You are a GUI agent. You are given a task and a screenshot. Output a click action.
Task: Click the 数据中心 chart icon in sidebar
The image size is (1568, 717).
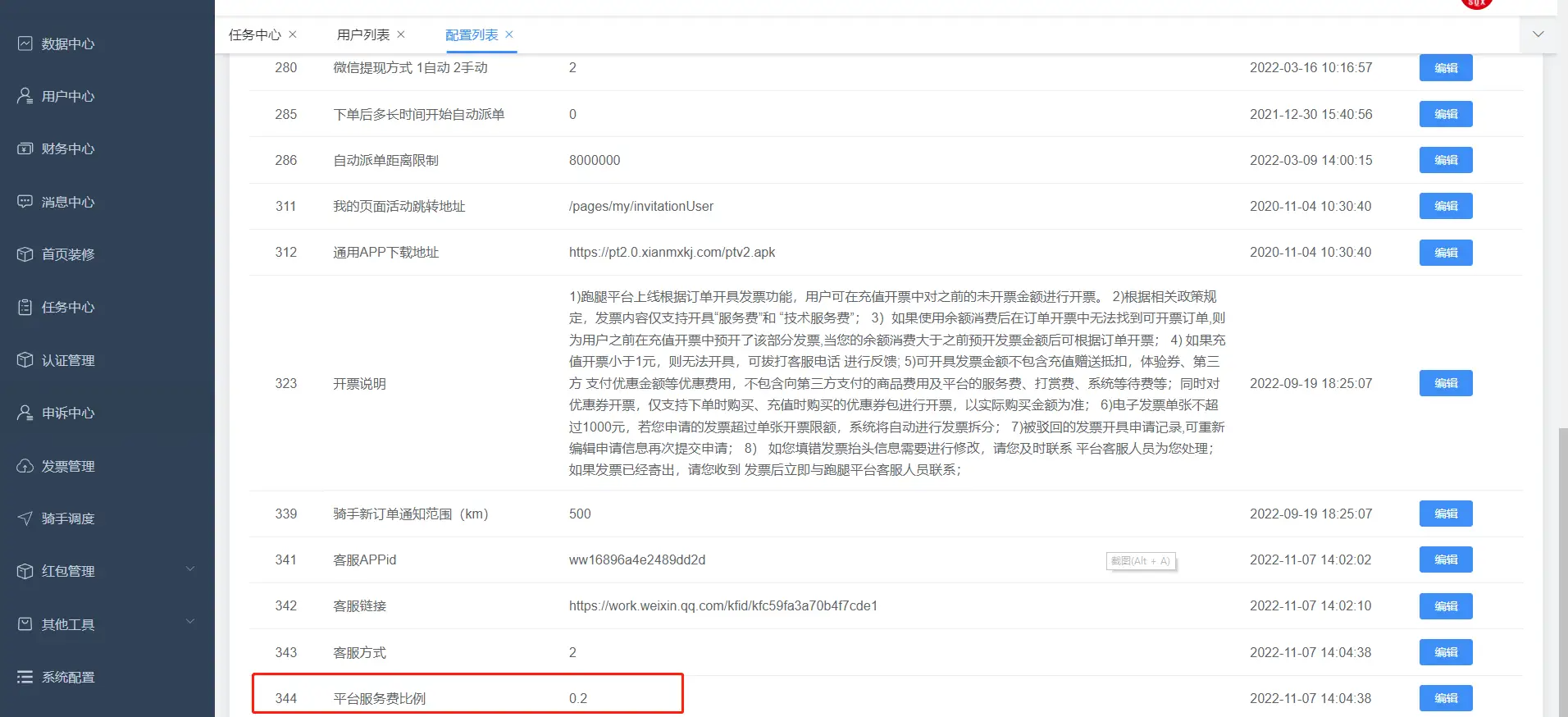tap(25, 43)
